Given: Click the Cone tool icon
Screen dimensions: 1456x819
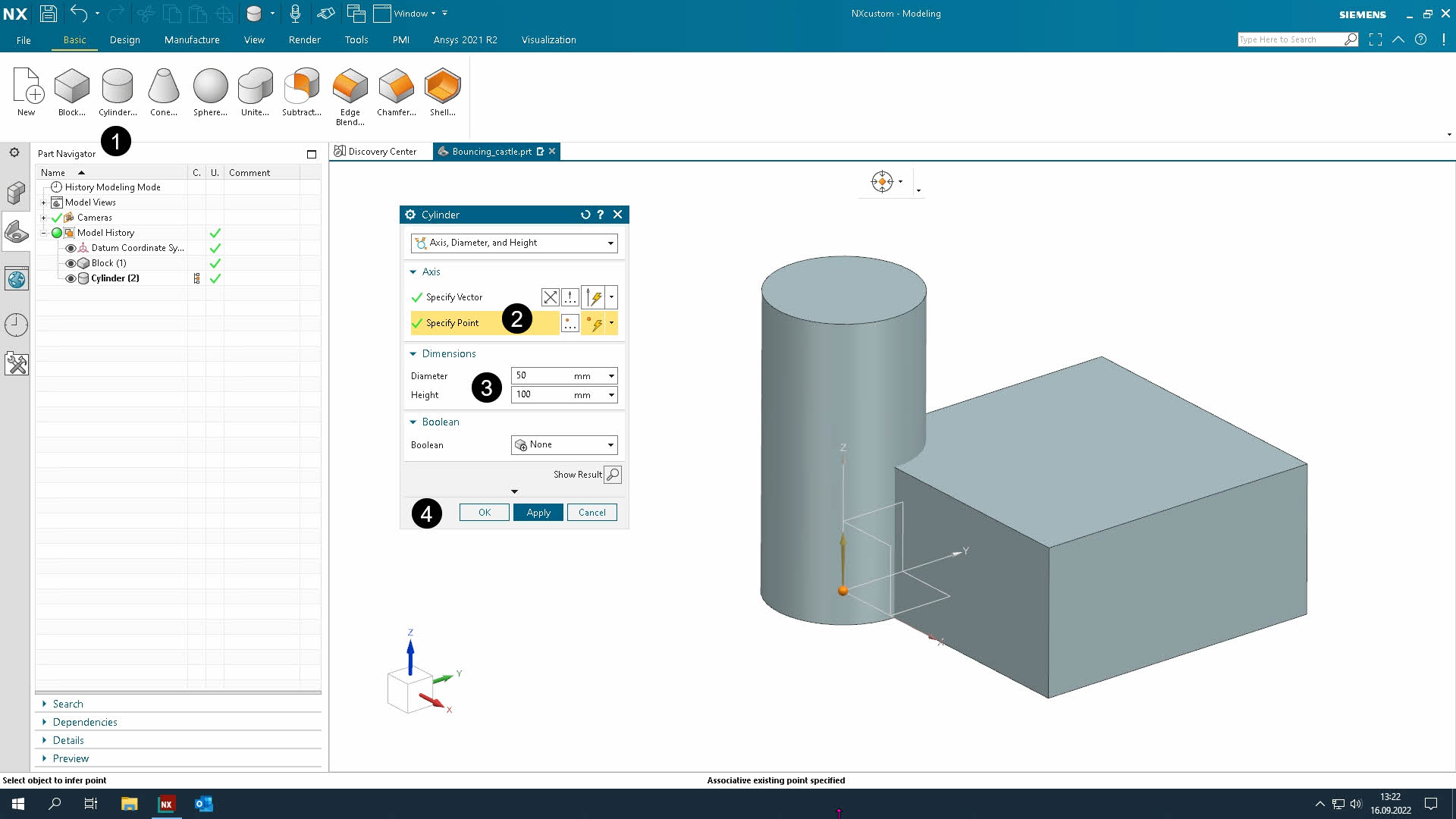Looking at the screenshot, I should tap(163, 86).
